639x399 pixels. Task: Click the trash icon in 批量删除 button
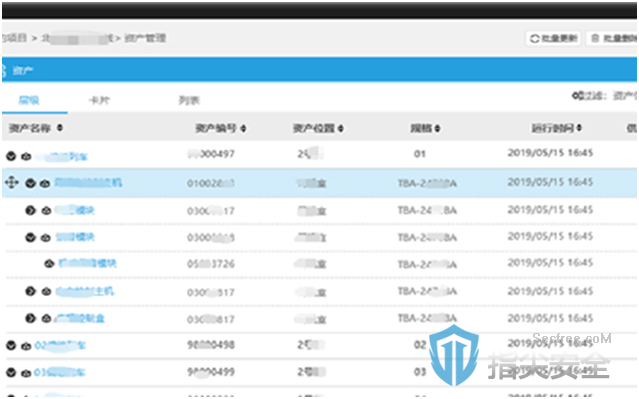click(595, 38)
